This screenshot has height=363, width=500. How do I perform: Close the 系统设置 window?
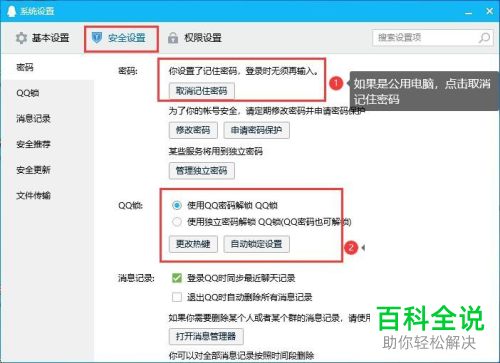(x=489, y=11)
